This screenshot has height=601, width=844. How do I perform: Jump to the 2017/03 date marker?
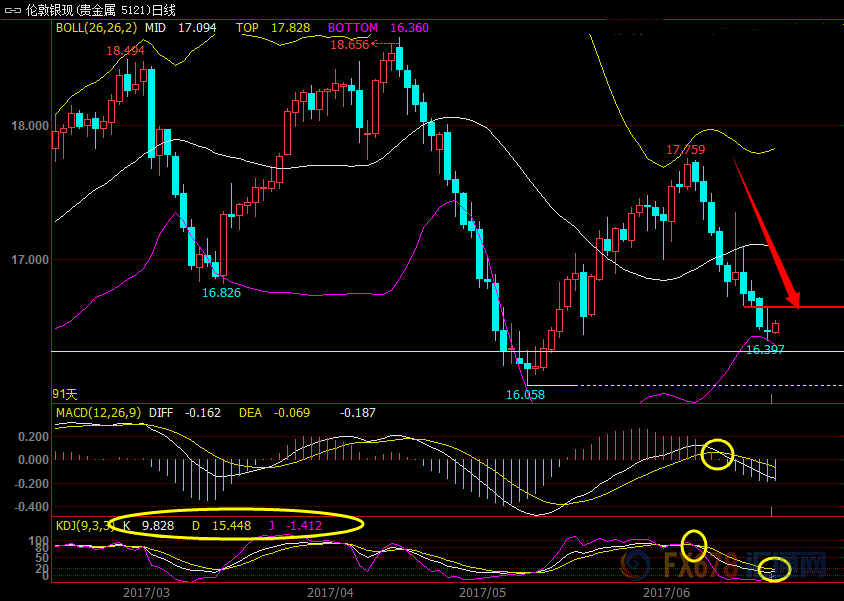pyautogui.click(x=147, y=592)
